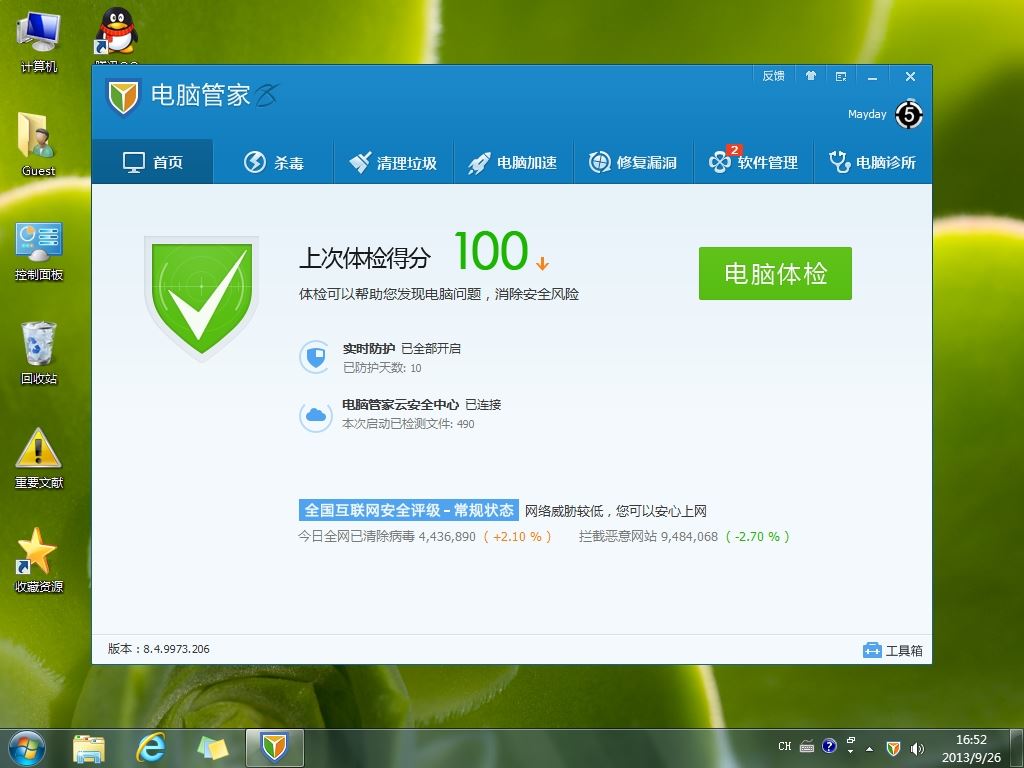Click the orange score down arrow
The width and height of the screenshot is (1024, 768).
tap(542, 263)
